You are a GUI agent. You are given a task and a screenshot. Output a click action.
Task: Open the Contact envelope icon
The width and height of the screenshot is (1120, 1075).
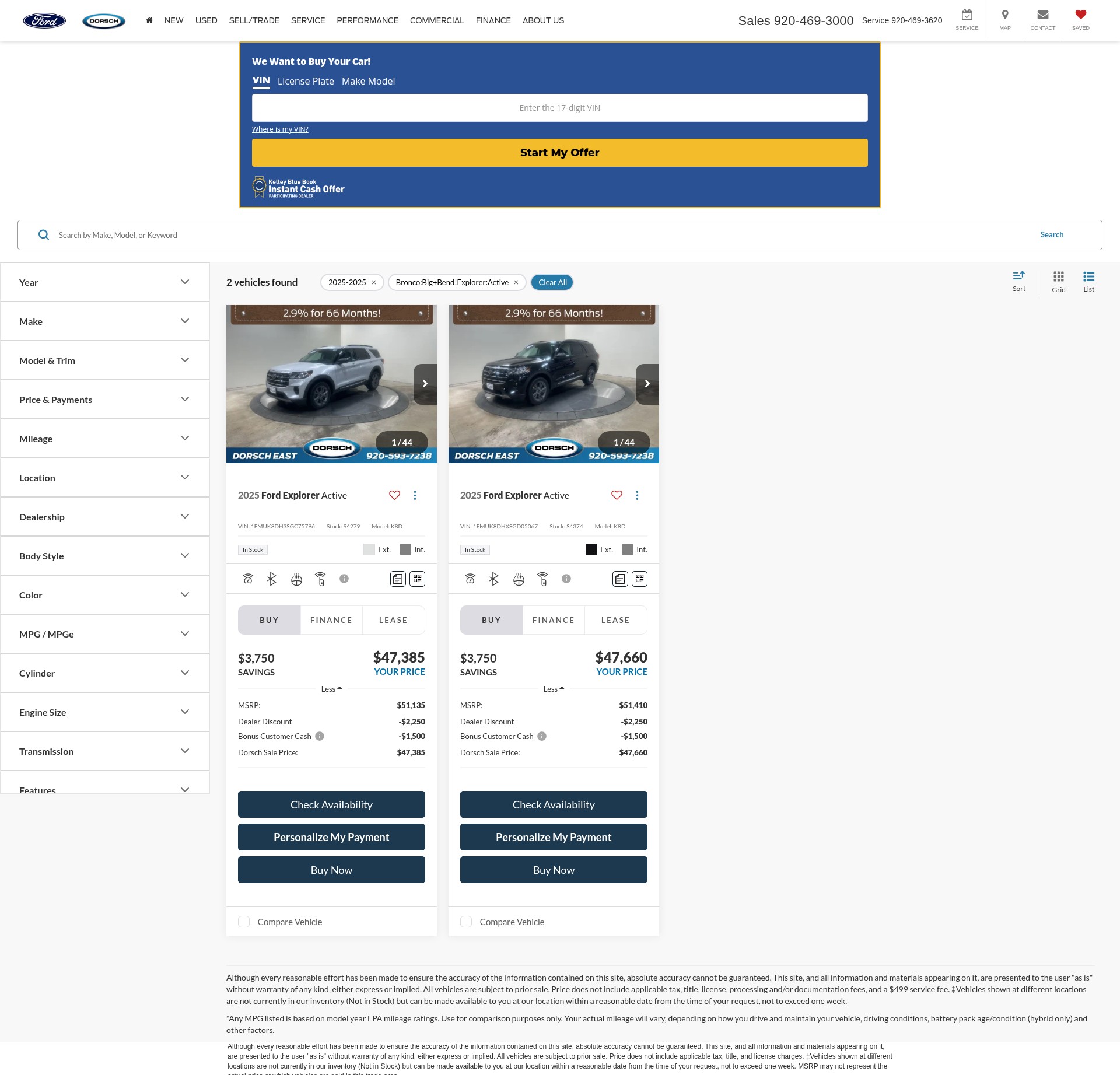1042,20
